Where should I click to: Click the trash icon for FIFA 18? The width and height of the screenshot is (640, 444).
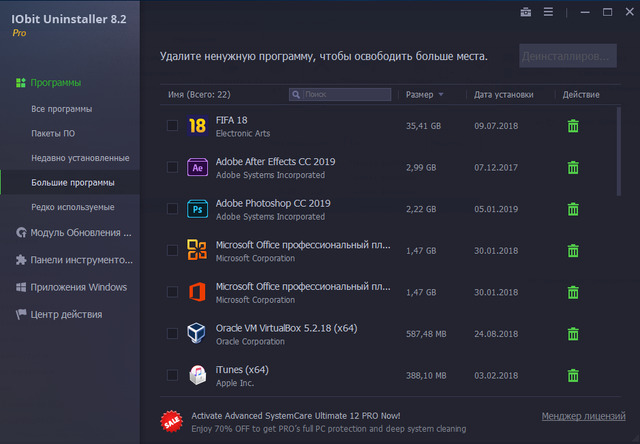[573, 126]
